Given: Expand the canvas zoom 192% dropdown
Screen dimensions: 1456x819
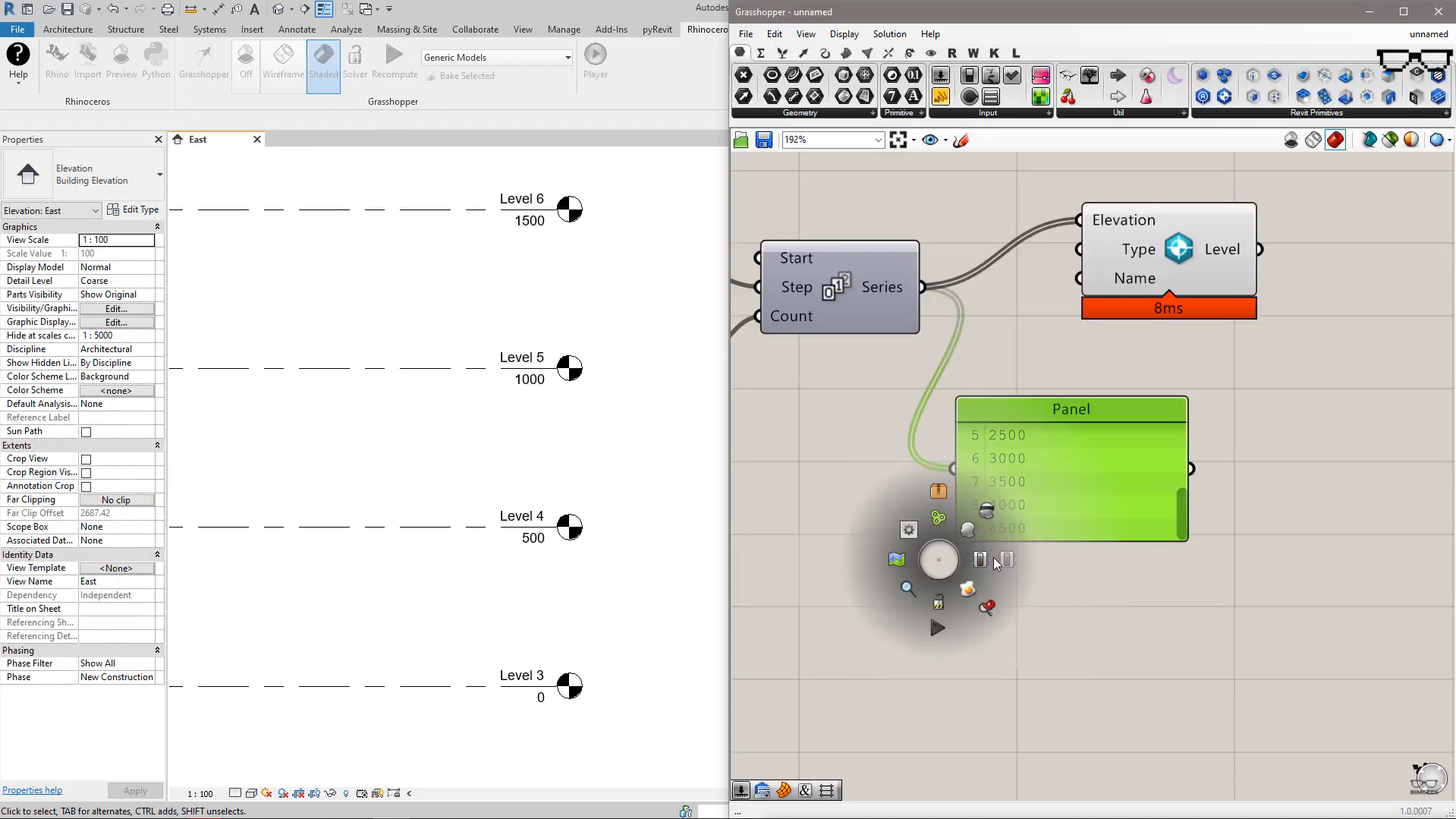Looking at the screenshot, I should click(x=878, y=140).
